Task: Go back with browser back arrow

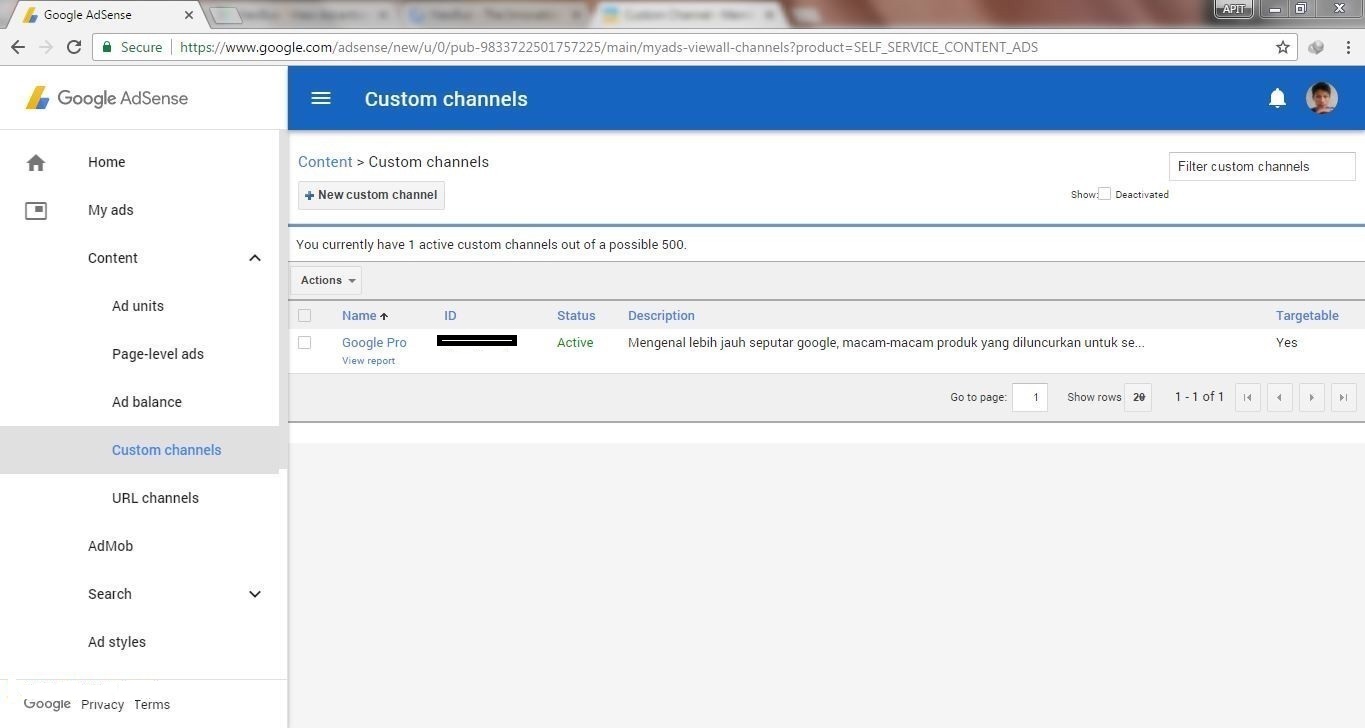Action: [18, 47]
